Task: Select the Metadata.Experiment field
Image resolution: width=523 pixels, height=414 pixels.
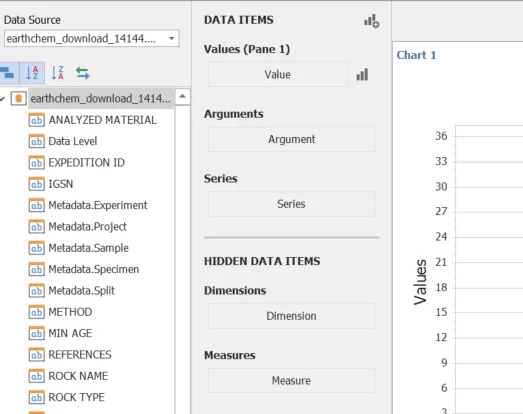Action: tap(98, 205)
